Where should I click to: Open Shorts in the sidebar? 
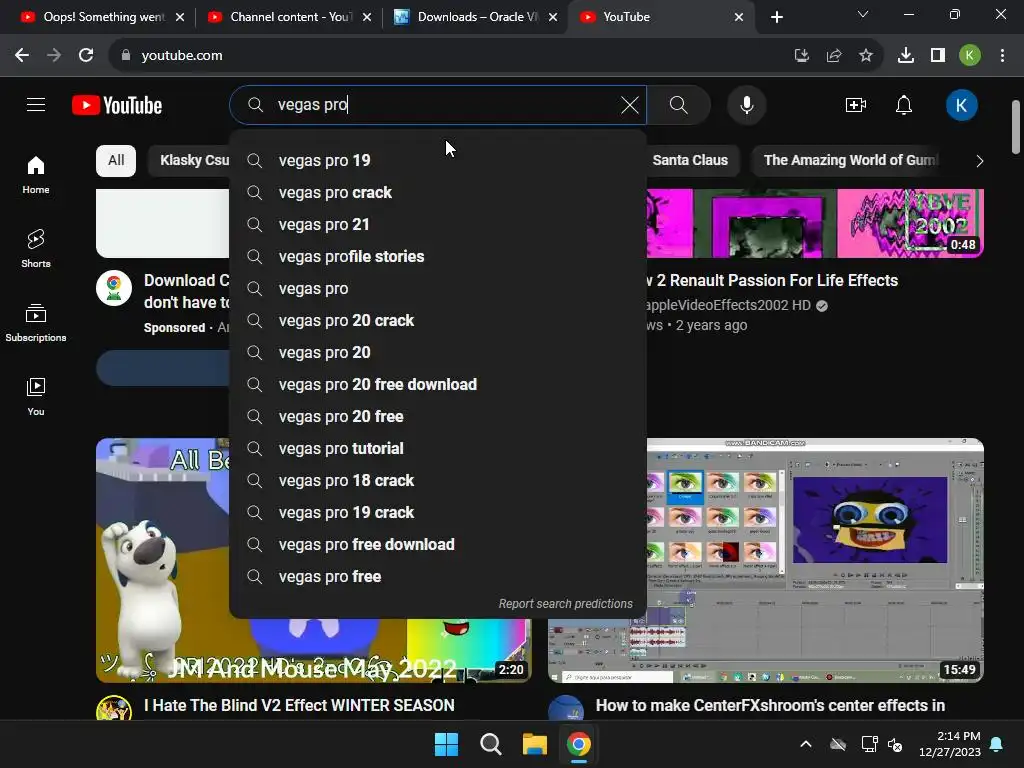pos(36,249)
